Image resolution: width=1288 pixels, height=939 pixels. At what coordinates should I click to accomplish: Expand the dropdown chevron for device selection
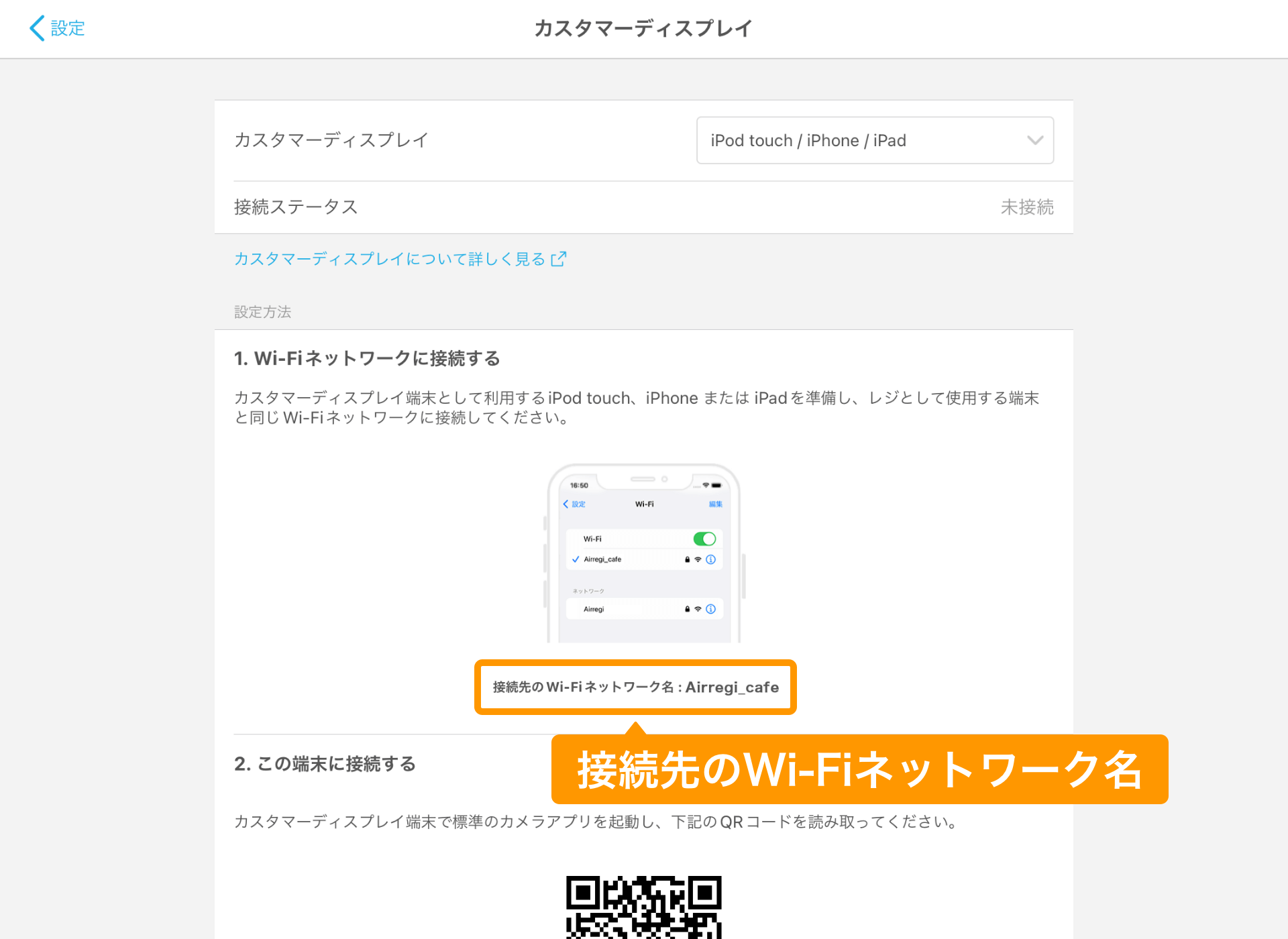tap(1036, 138)
